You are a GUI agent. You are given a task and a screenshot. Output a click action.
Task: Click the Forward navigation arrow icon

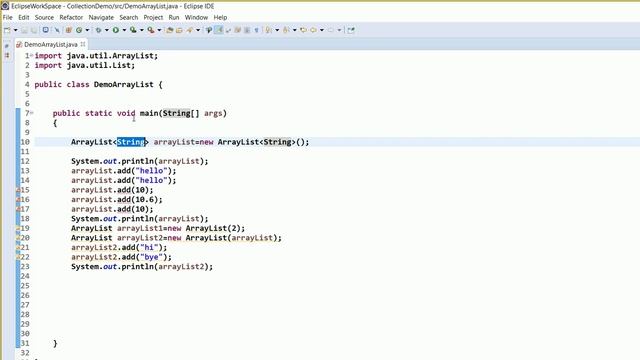(331, 30)
